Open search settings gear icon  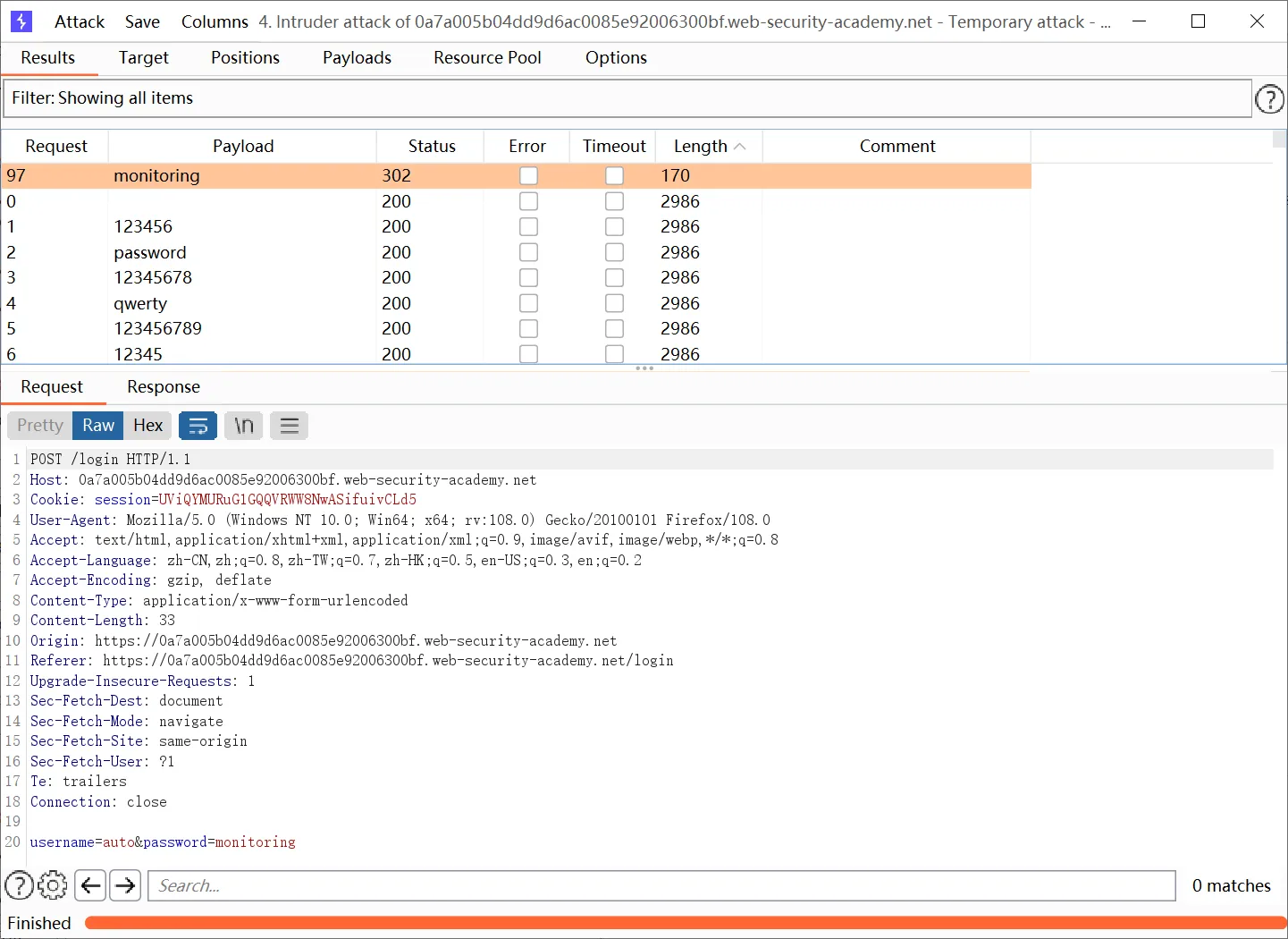53,885
